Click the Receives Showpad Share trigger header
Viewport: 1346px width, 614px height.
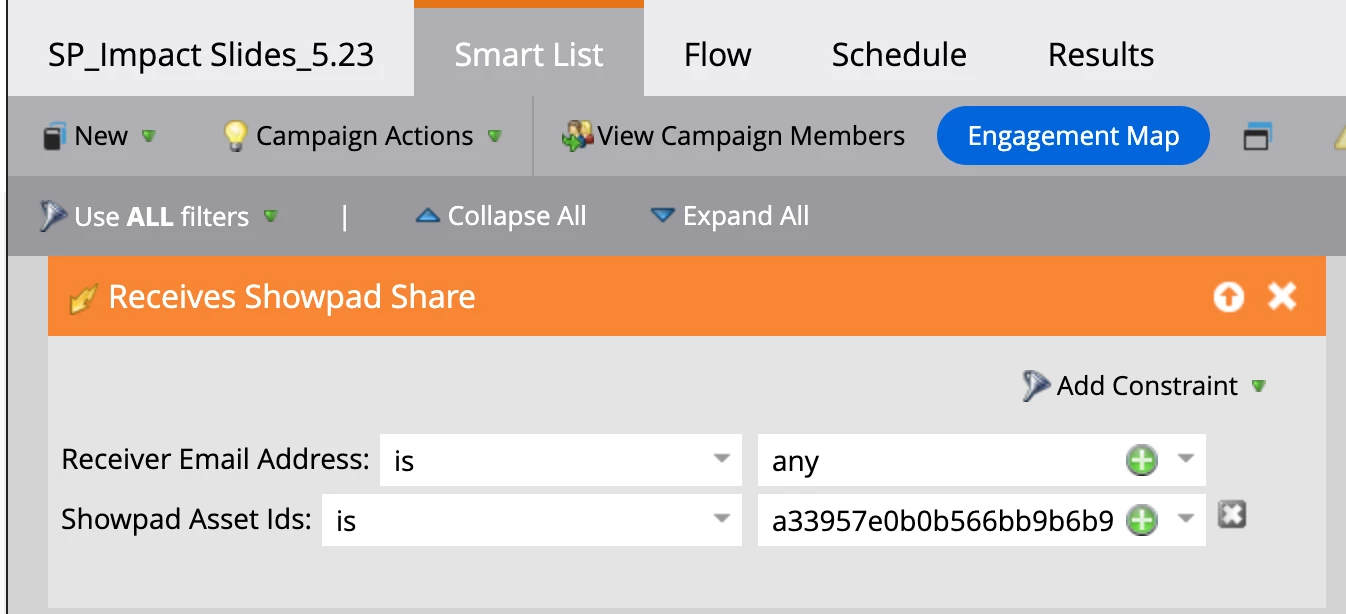[x=687, y=297]
